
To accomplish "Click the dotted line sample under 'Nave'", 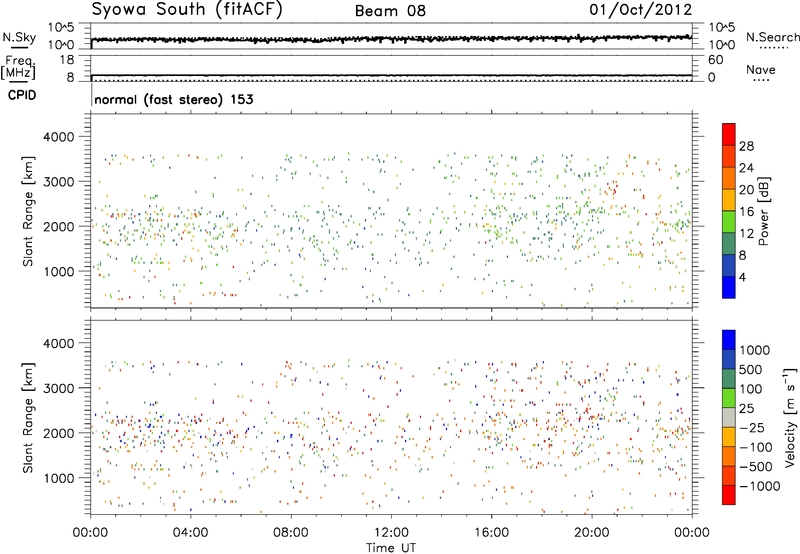I will [x=761, y=80].
